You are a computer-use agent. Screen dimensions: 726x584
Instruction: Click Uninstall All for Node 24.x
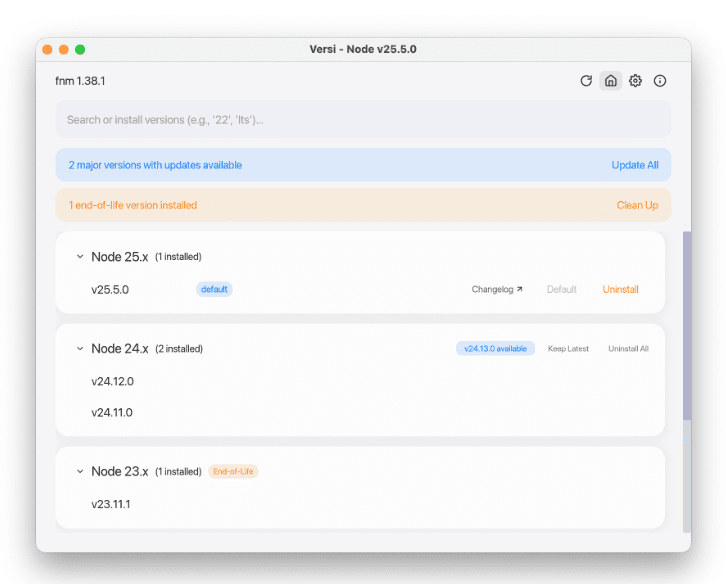pyautogui.click(x=628, y=349)
